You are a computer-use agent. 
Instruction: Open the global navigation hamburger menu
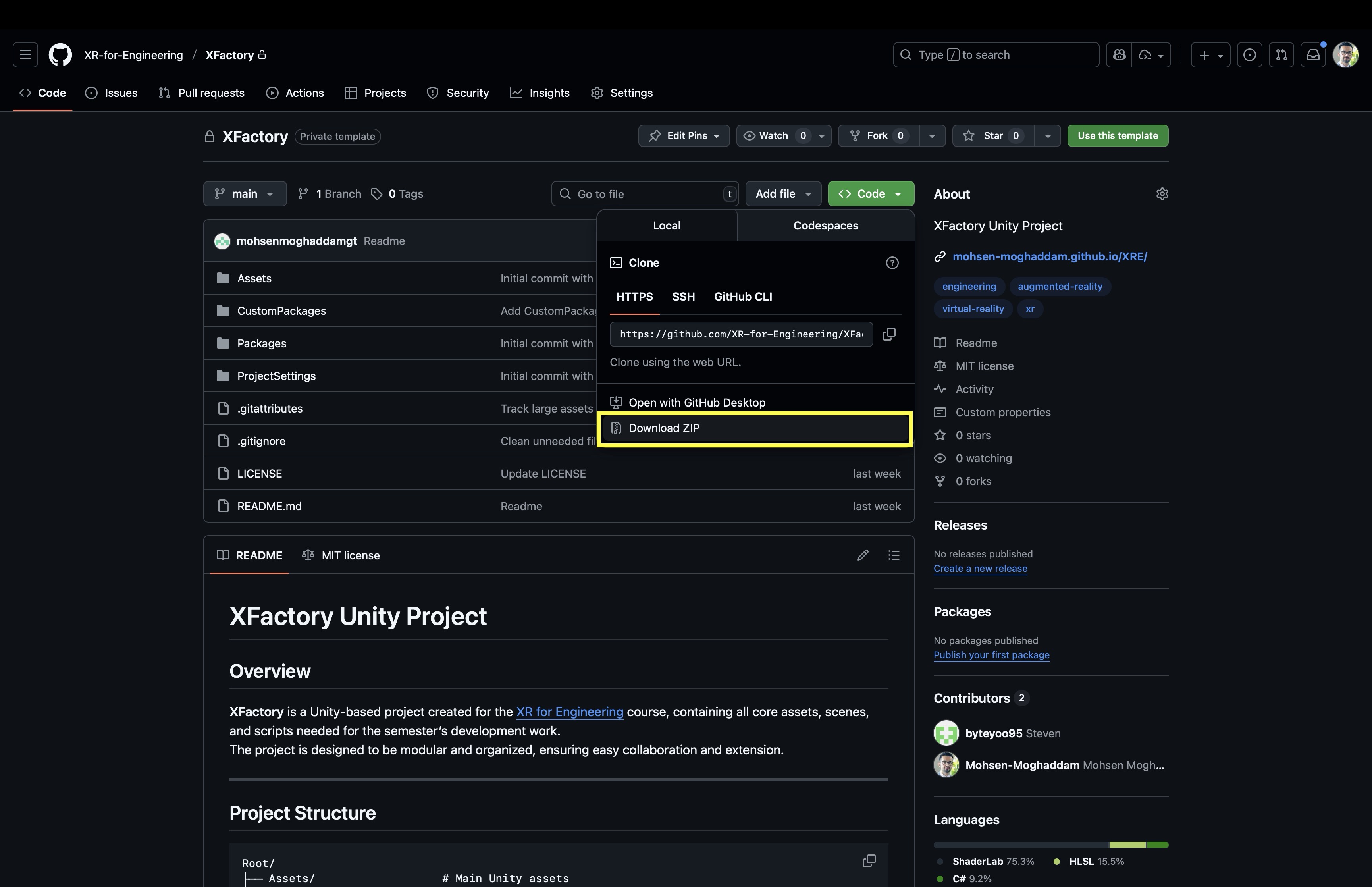[25, 55]
